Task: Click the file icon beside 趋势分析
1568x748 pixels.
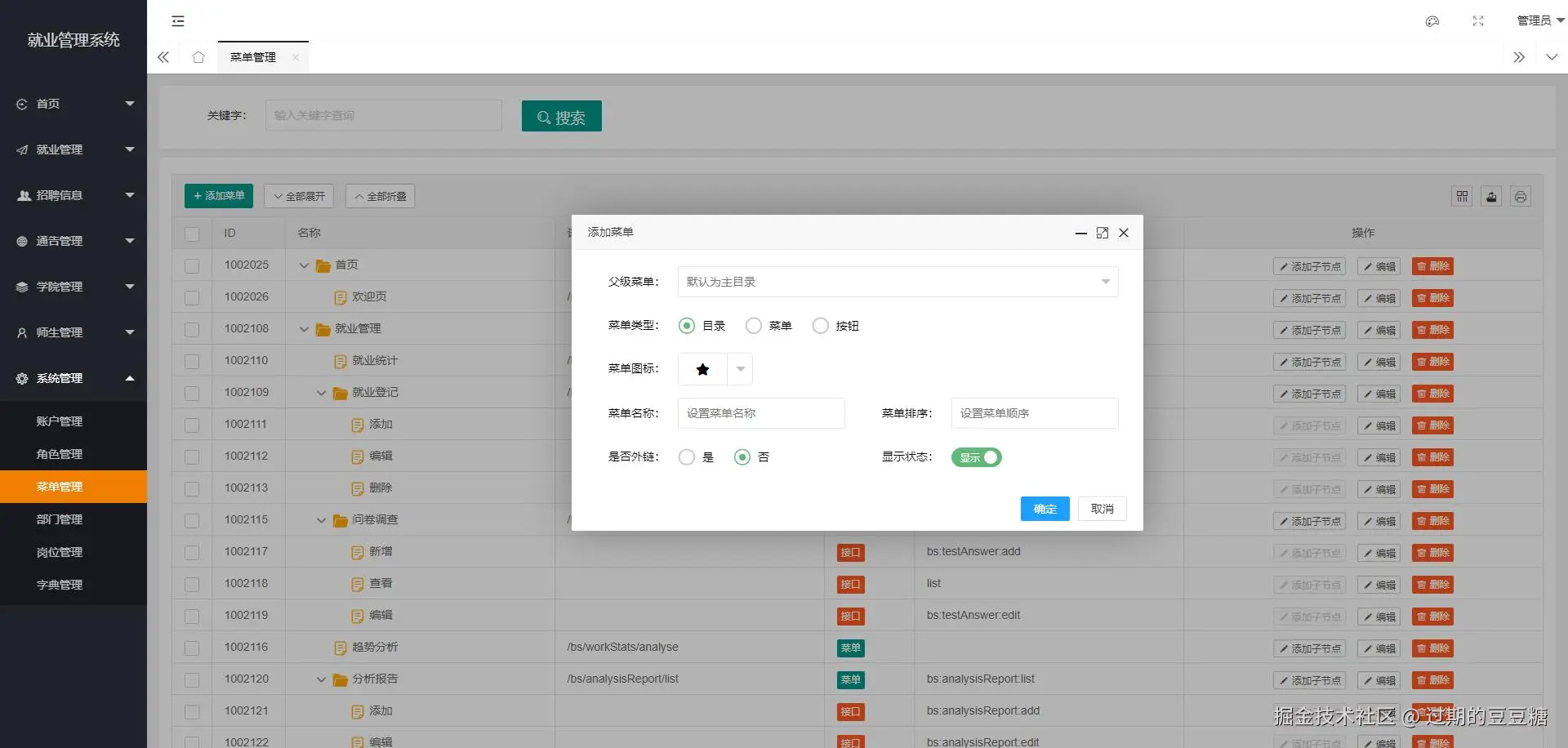Action: point(341,648)
